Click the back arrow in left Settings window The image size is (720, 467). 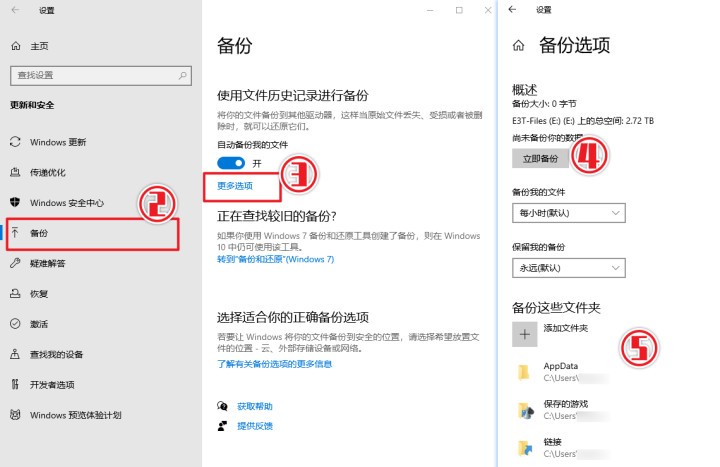(x=15, y=10)
